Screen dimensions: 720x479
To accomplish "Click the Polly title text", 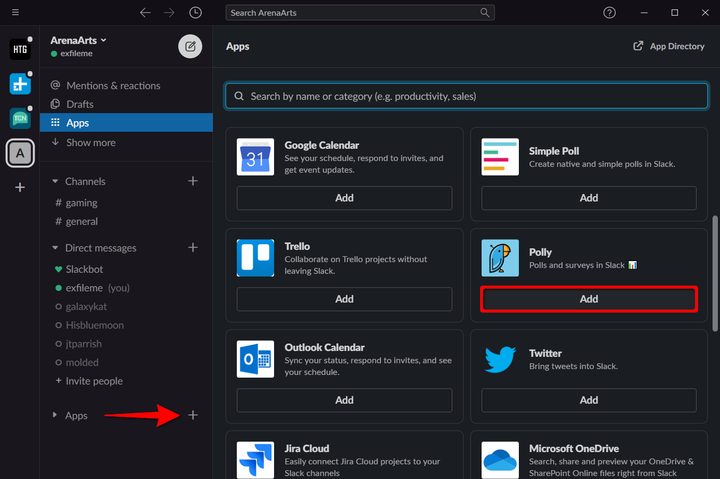I will coord(540,252).
